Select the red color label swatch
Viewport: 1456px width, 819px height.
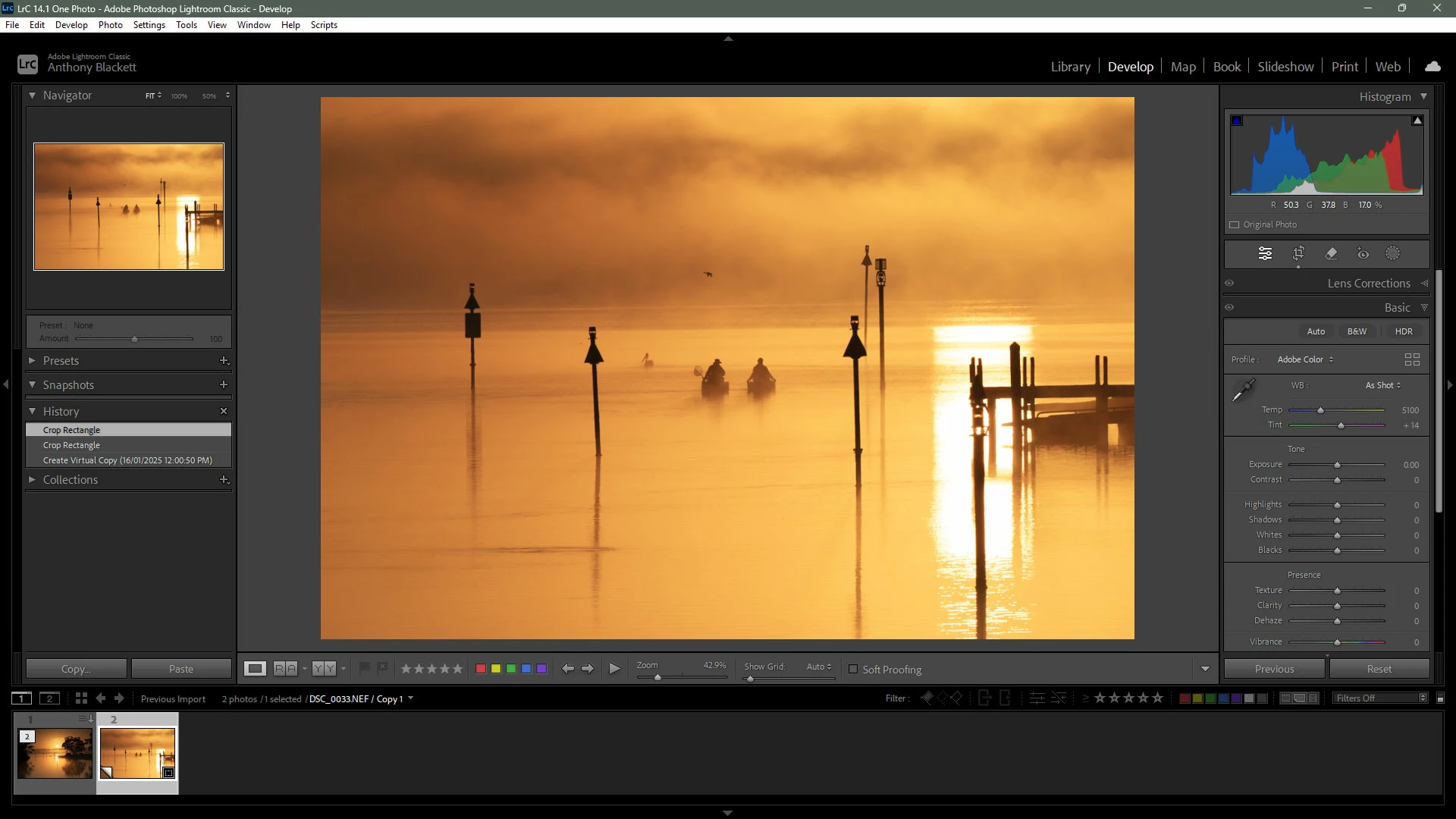pyautogui.click(x=480, y=668)
